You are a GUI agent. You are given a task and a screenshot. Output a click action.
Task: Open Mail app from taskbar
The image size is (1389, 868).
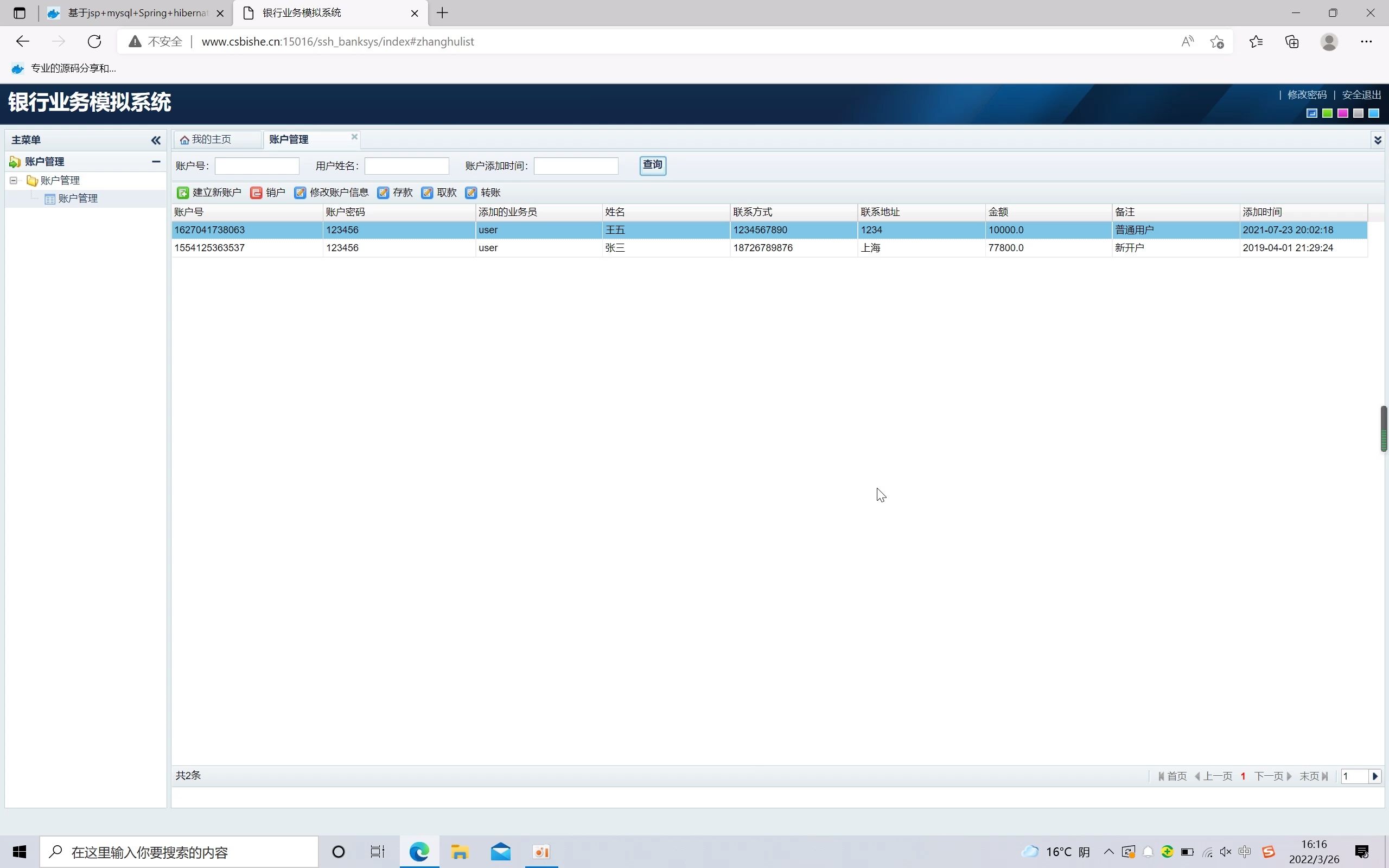(500, 852)
